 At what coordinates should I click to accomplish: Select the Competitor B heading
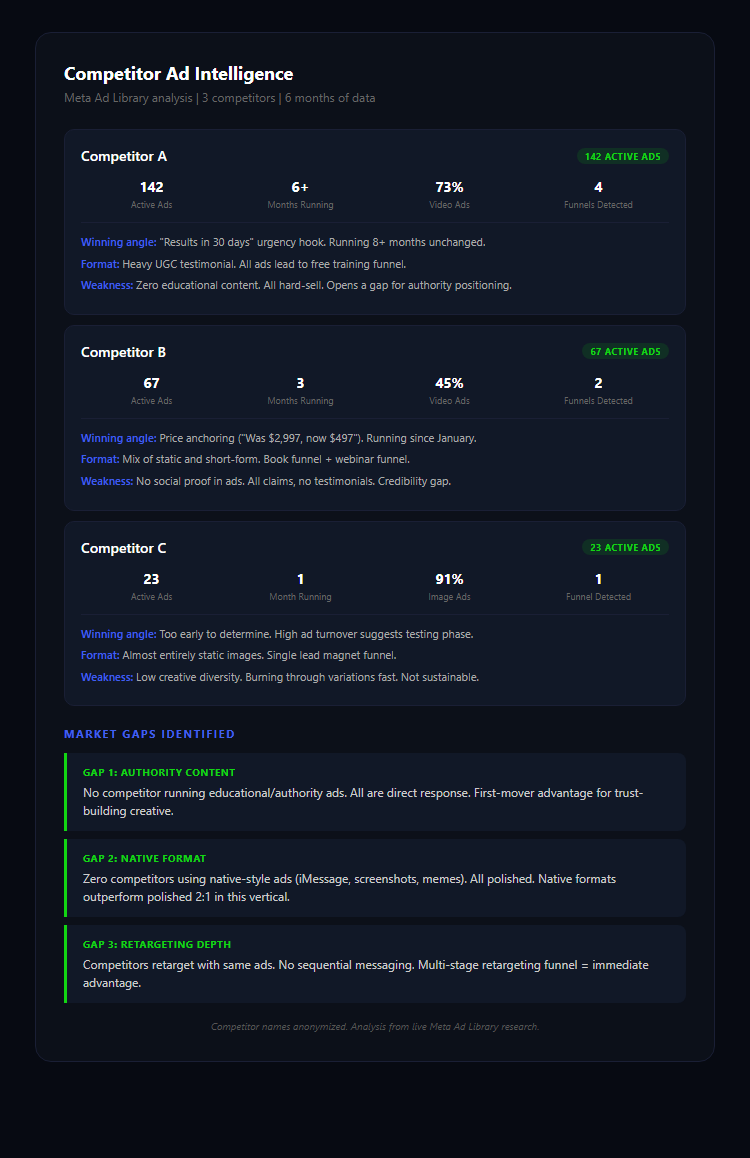point(124,352)
